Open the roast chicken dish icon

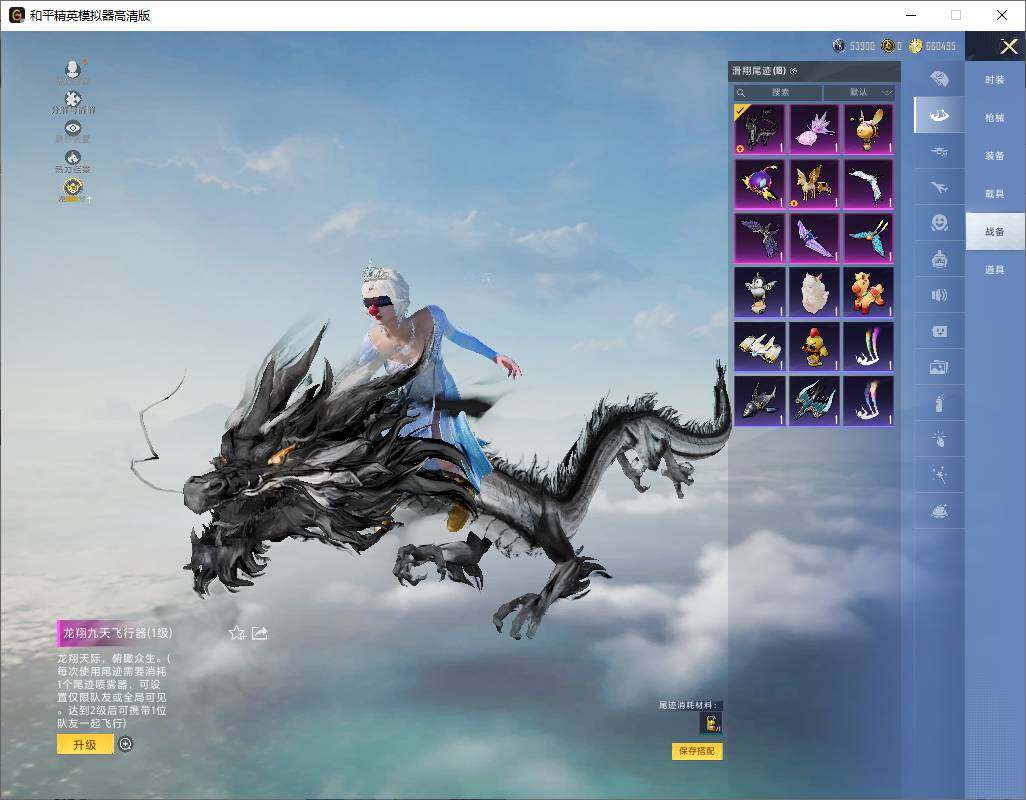coord(939,511)
